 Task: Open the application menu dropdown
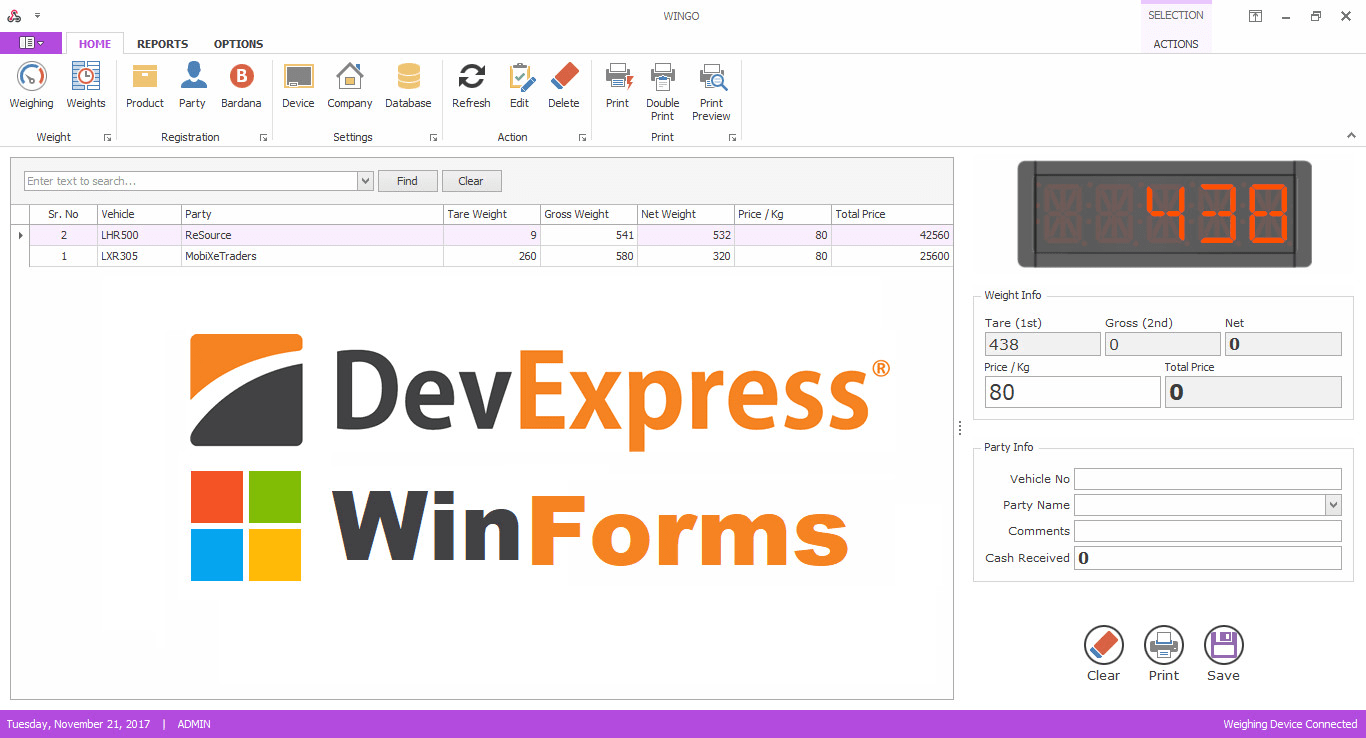[31, 42]
